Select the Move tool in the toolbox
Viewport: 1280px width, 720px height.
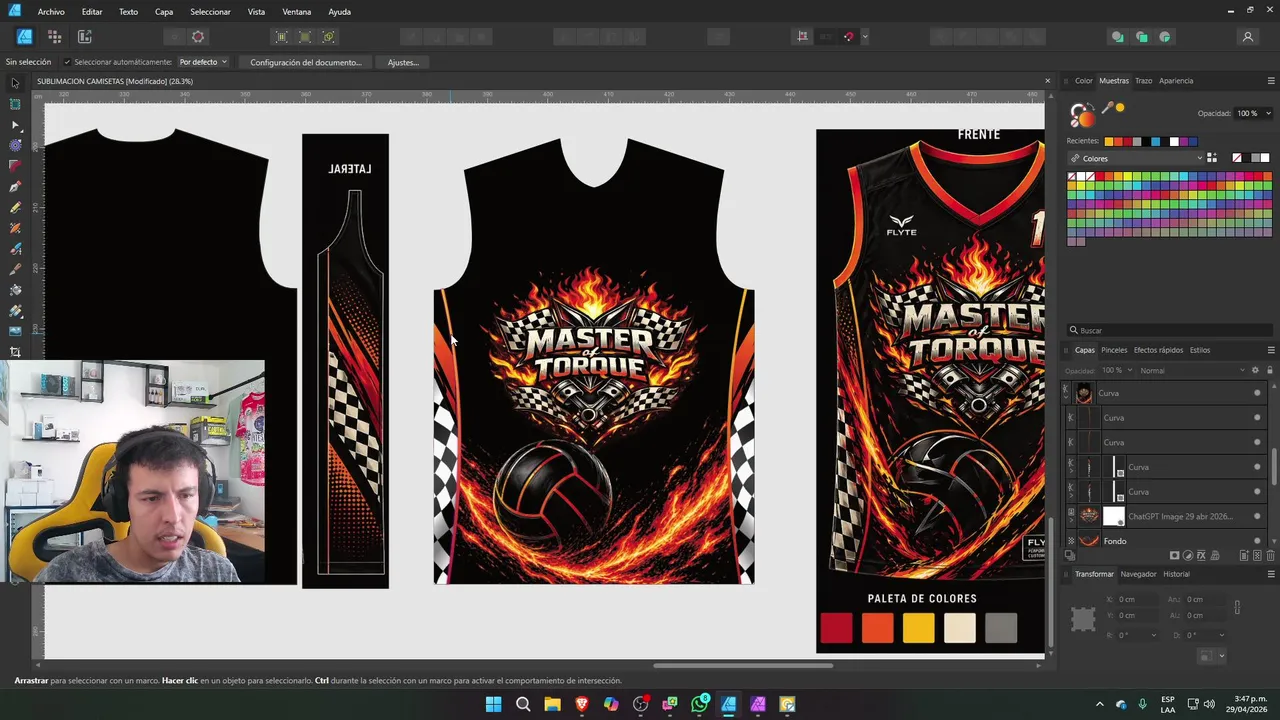(15, 83)
